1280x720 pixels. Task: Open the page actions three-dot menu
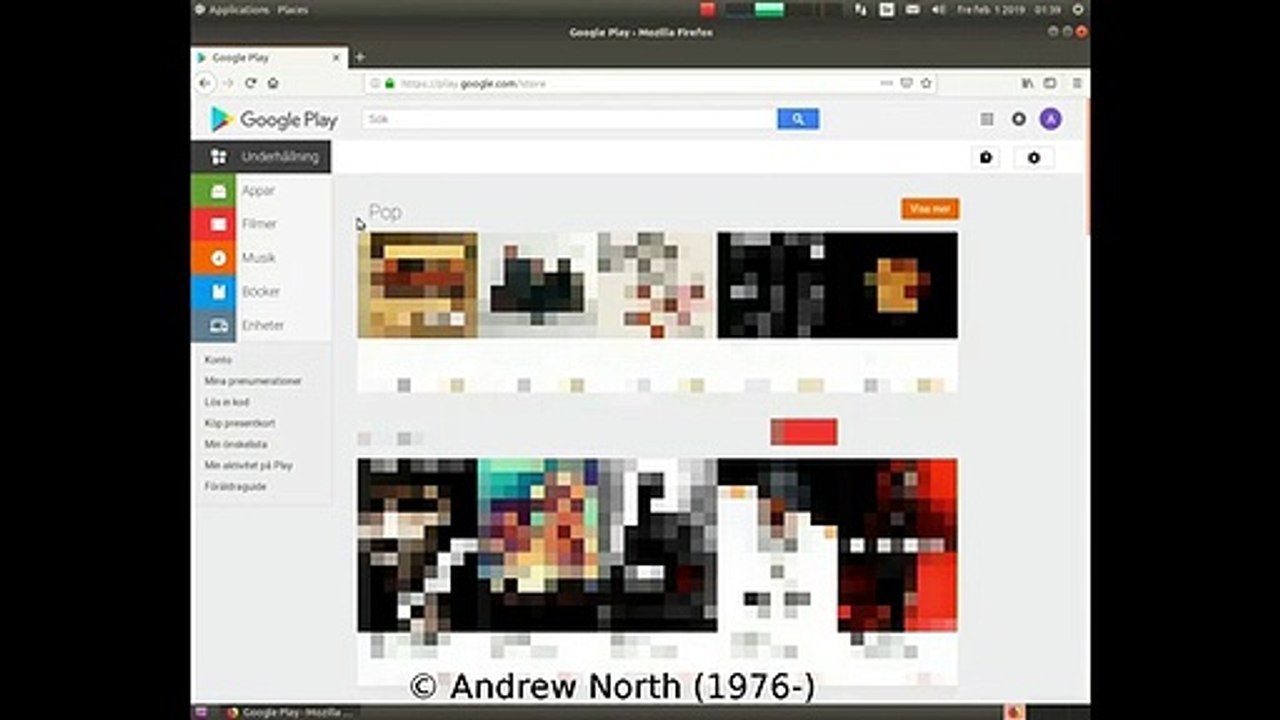pyautogui.click(x=886, y=84)
